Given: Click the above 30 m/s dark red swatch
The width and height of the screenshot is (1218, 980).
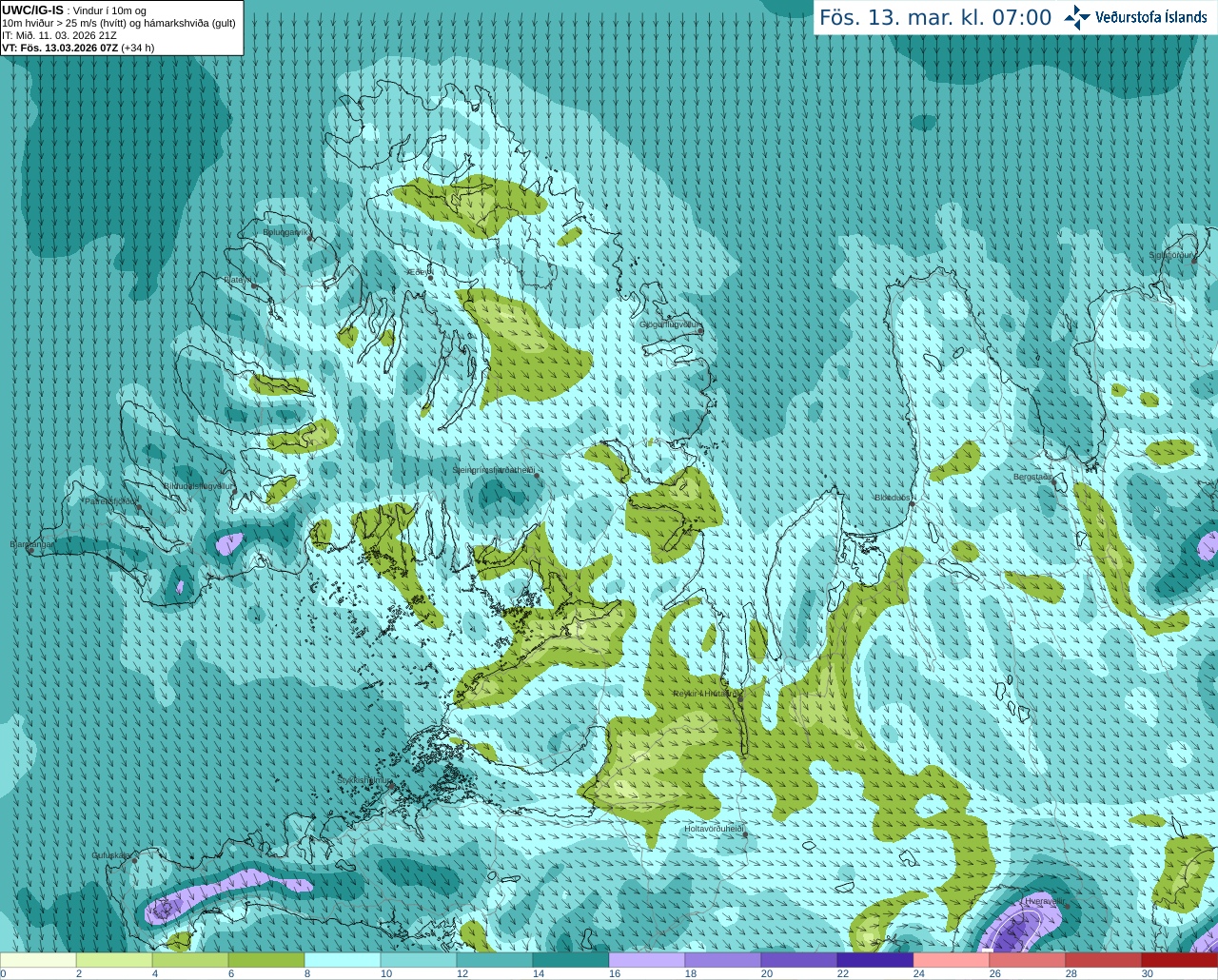Looking at the screenshot, I should pos(1180,960).
